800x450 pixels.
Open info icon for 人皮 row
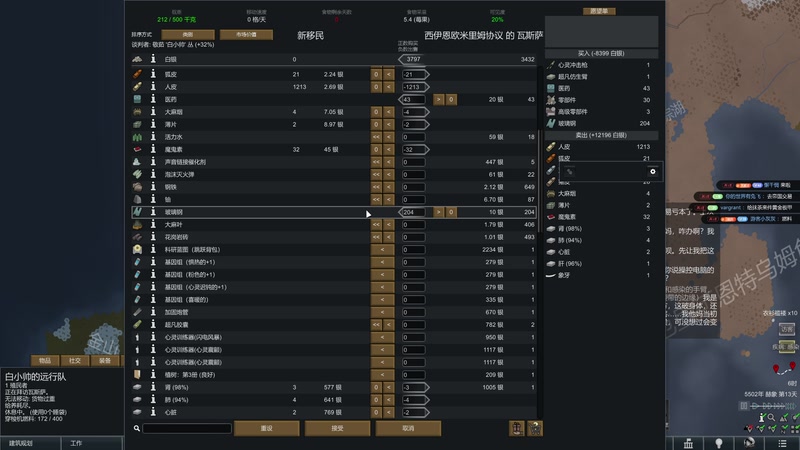(153, 87)
